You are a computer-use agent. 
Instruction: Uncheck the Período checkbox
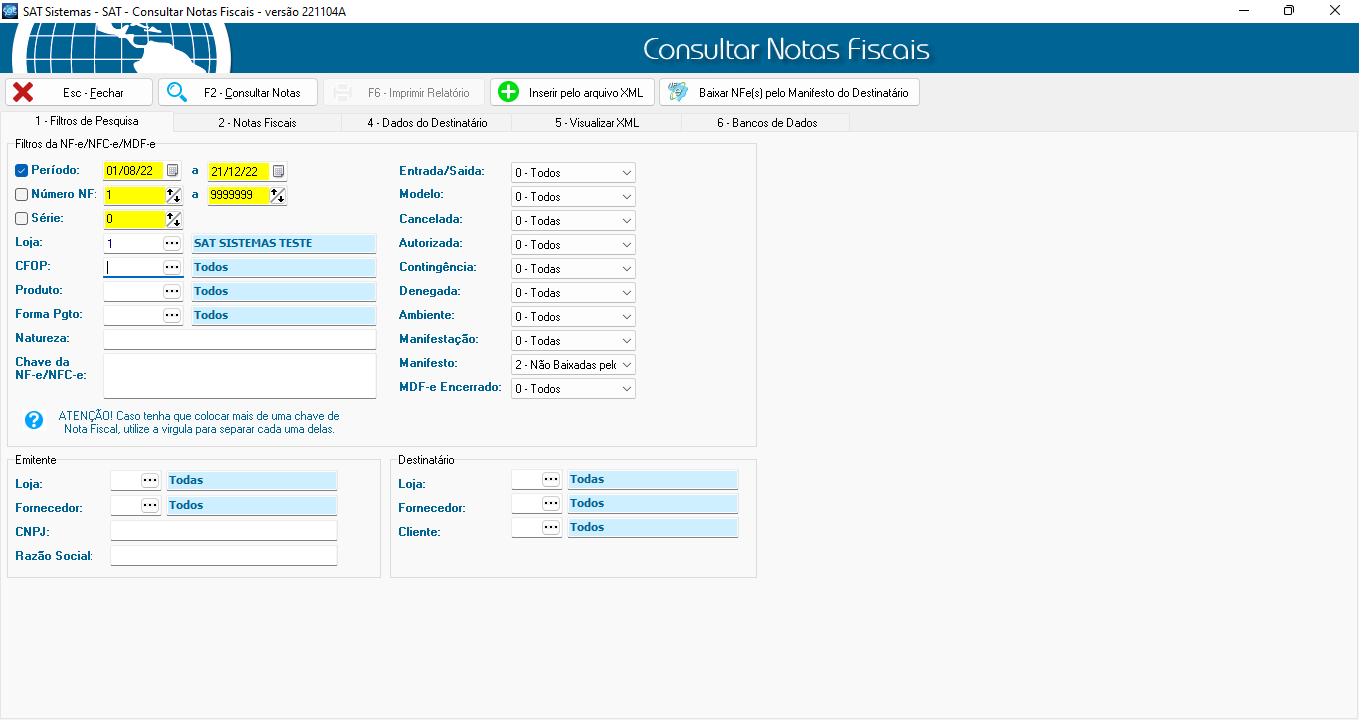point(22,171)
